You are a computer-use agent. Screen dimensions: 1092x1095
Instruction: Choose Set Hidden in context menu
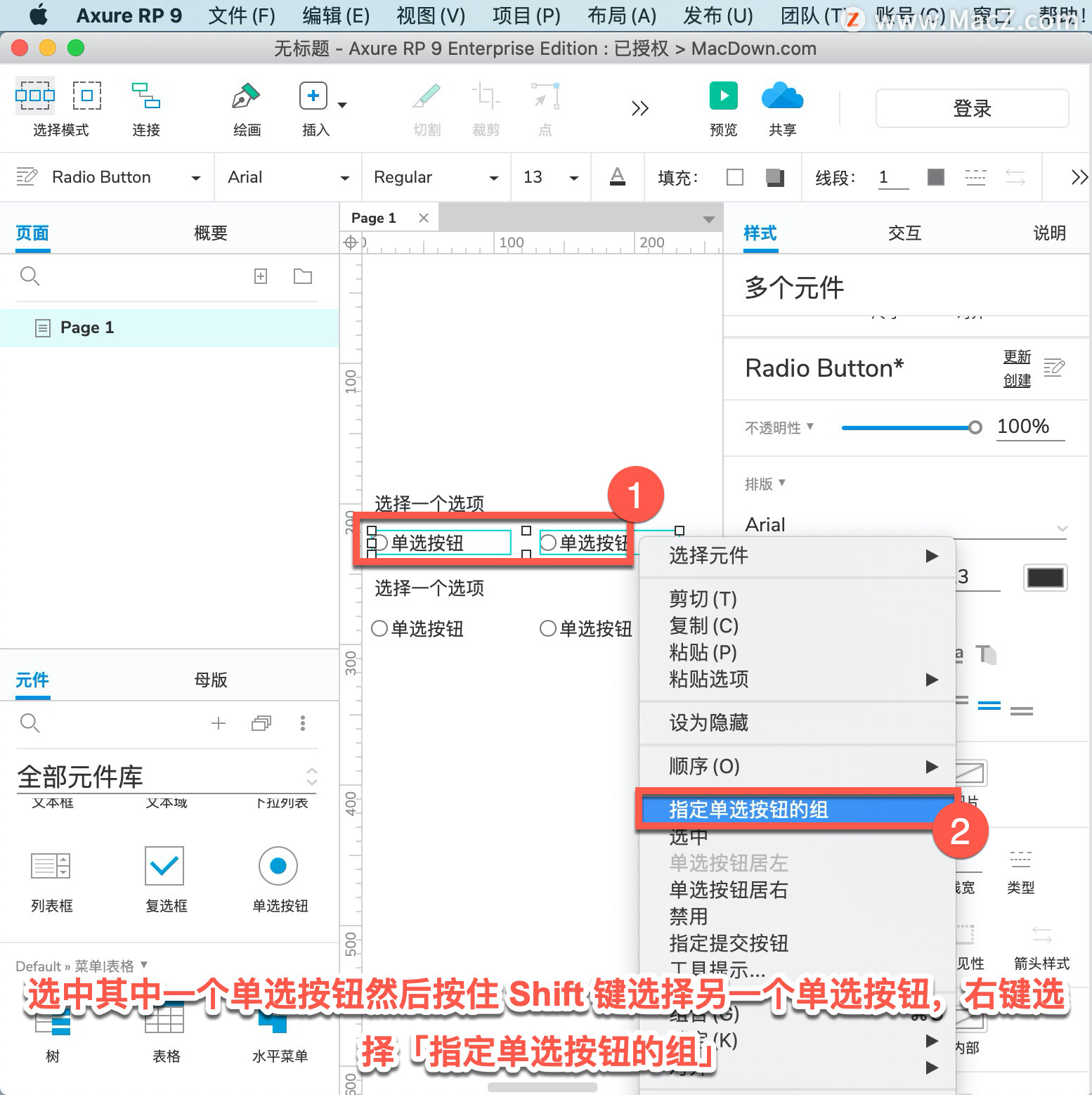pyautogui.click(x=798, y=723)
